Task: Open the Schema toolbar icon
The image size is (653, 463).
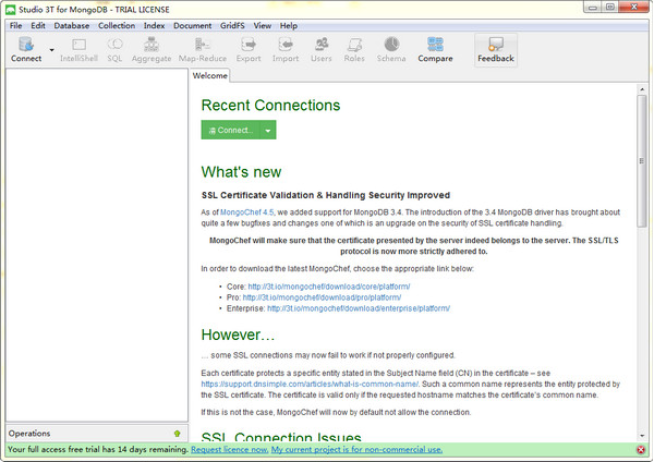Action: click(x=391, y=49)
